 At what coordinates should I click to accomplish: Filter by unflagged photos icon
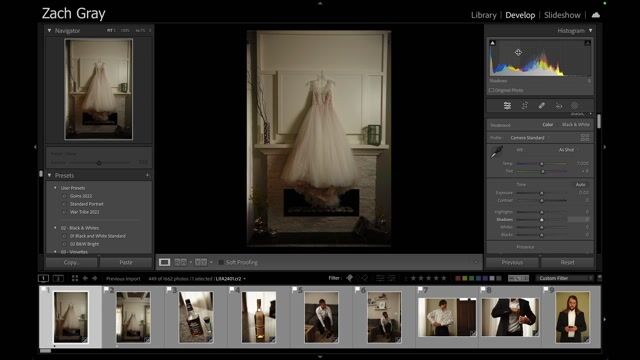tap(364, 278)
